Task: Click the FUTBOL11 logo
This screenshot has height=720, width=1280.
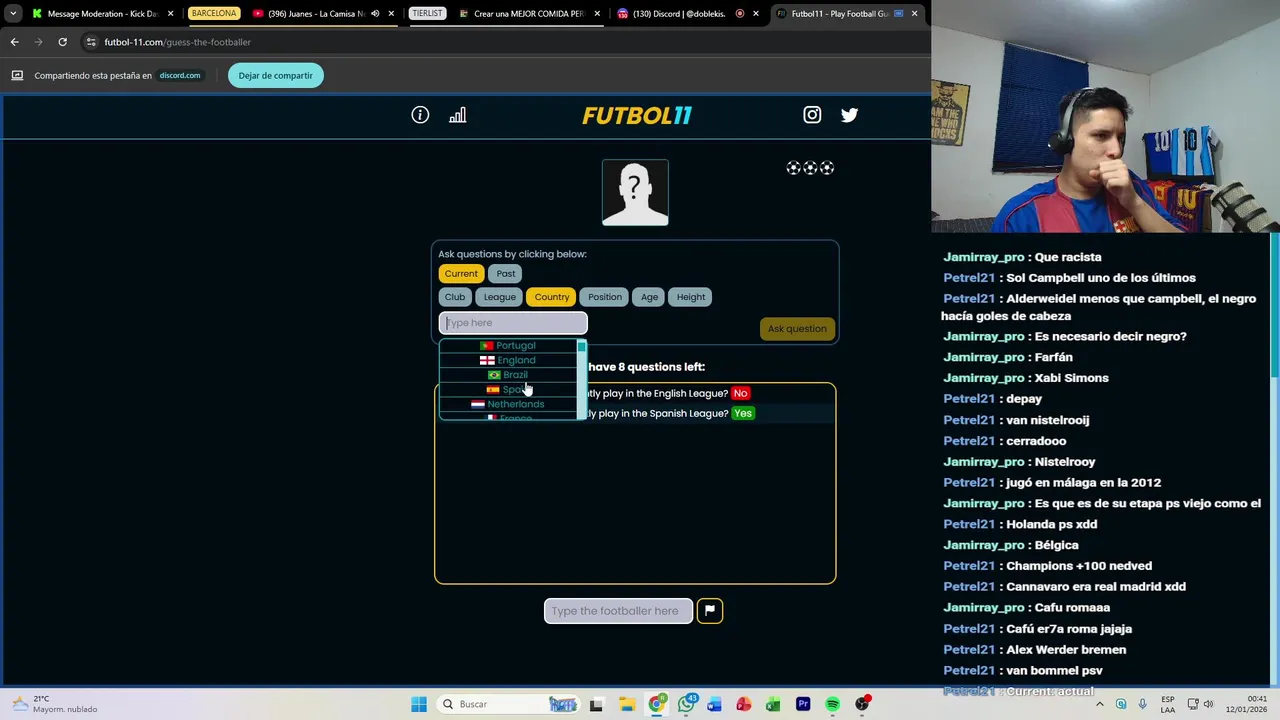Action: pos(637,115)
